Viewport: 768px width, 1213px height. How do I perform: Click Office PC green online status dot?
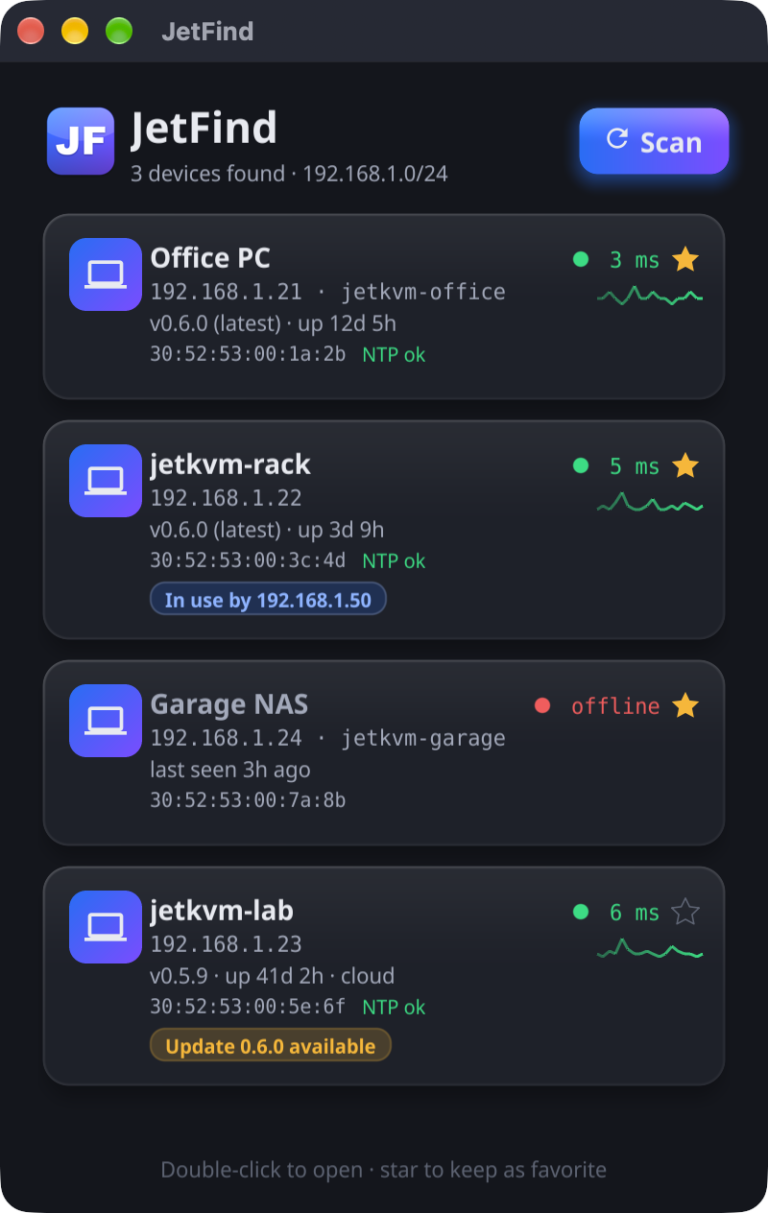pos(581,260)
